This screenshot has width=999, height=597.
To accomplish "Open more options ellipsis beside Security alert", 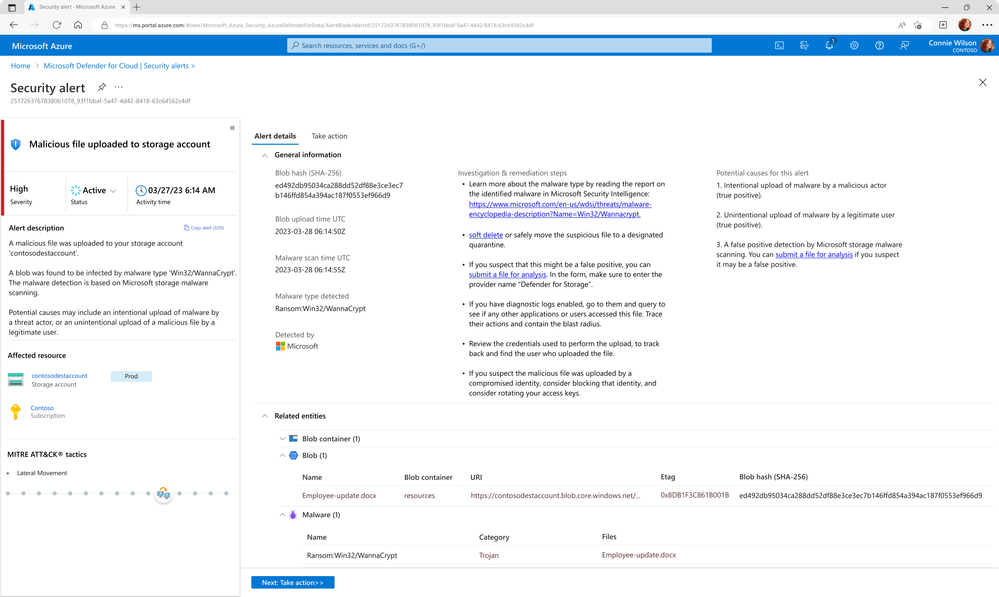I will pyautogui.click(x=119, y=87).
